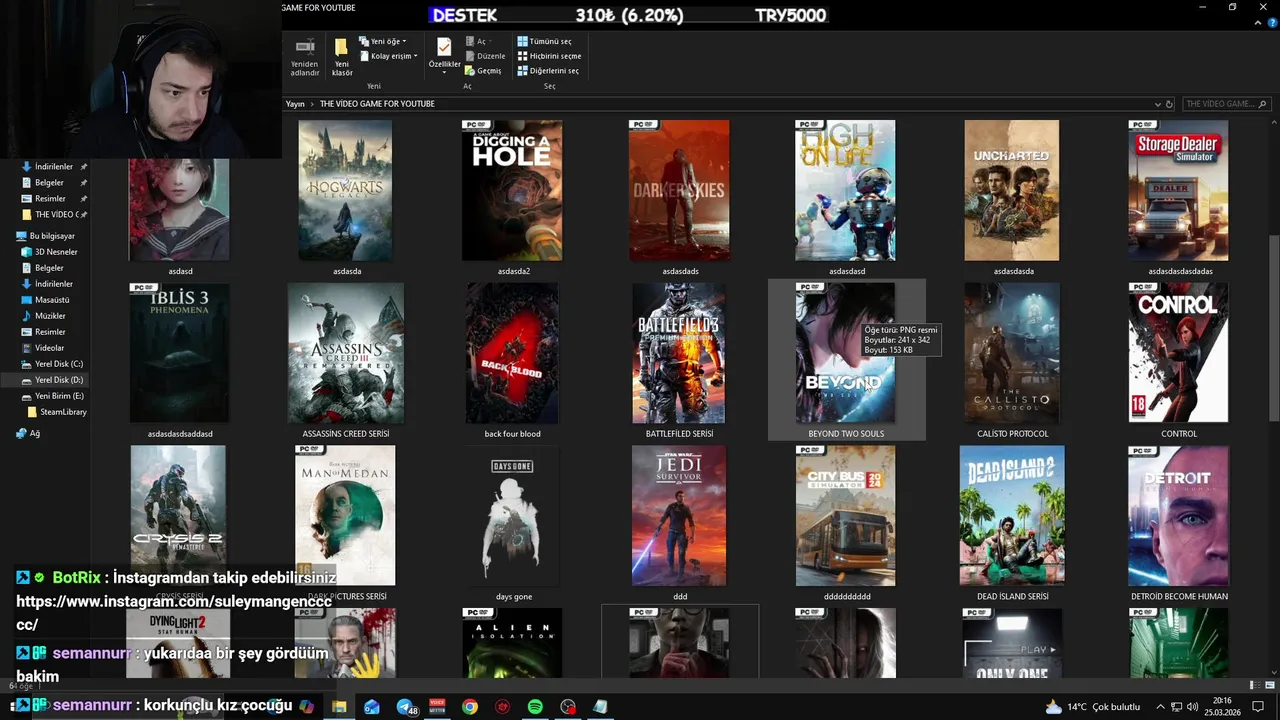Open Spotify from the taskbar
The image size is (1280, 720).
(x=535, y=707)
